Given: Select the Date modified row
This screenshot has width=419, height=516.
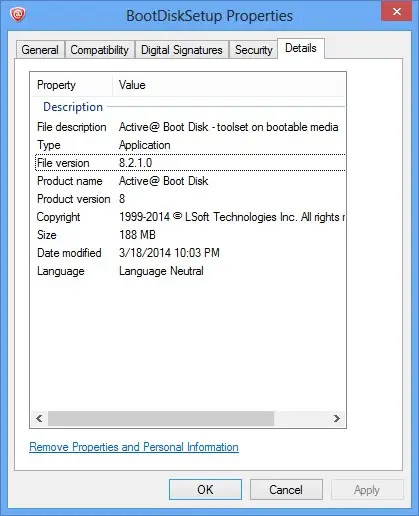Looking at the screenshot, I should (x=190, y=253).
